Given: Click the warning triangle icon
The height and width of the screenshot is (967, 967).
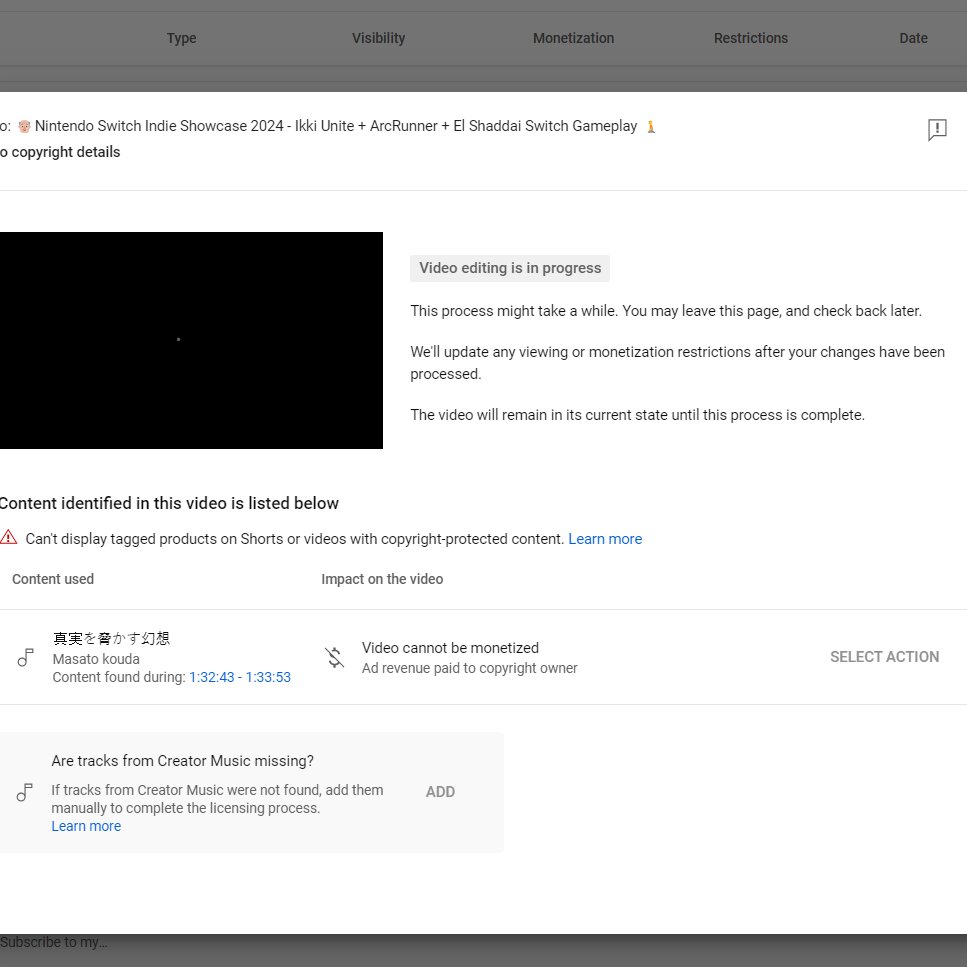Looking at the screenshot, I should (9, 537).
